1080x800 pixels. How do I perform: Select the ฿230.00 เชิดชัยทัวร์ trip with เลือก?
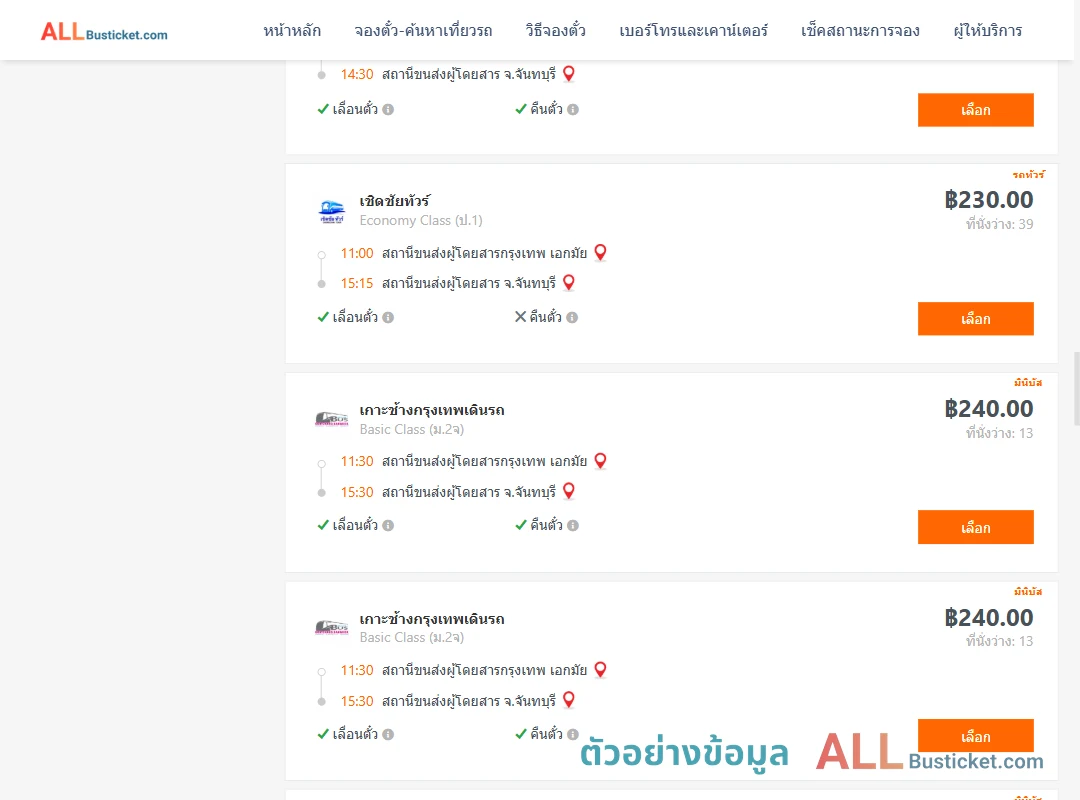tap(975, 318)
